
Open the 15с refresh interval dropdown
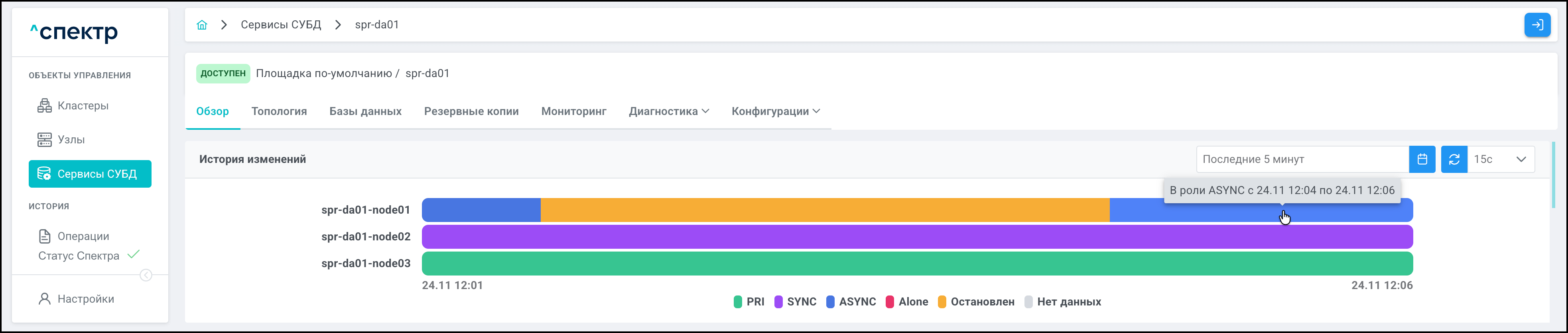(x=1501, y=159)
